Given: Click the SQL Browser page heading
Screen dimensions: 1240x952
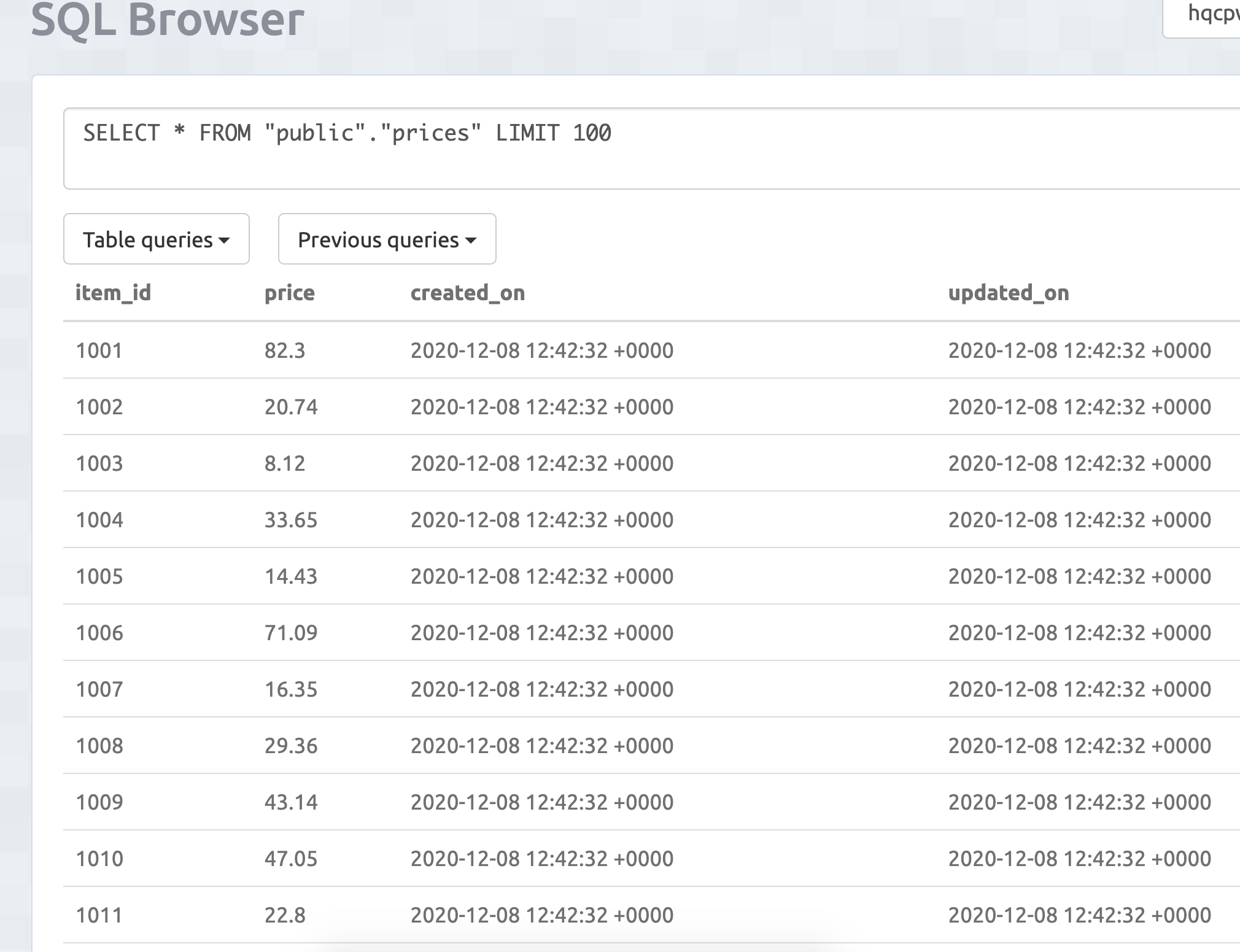Looking at the screenshot, I should click(167, 20).
